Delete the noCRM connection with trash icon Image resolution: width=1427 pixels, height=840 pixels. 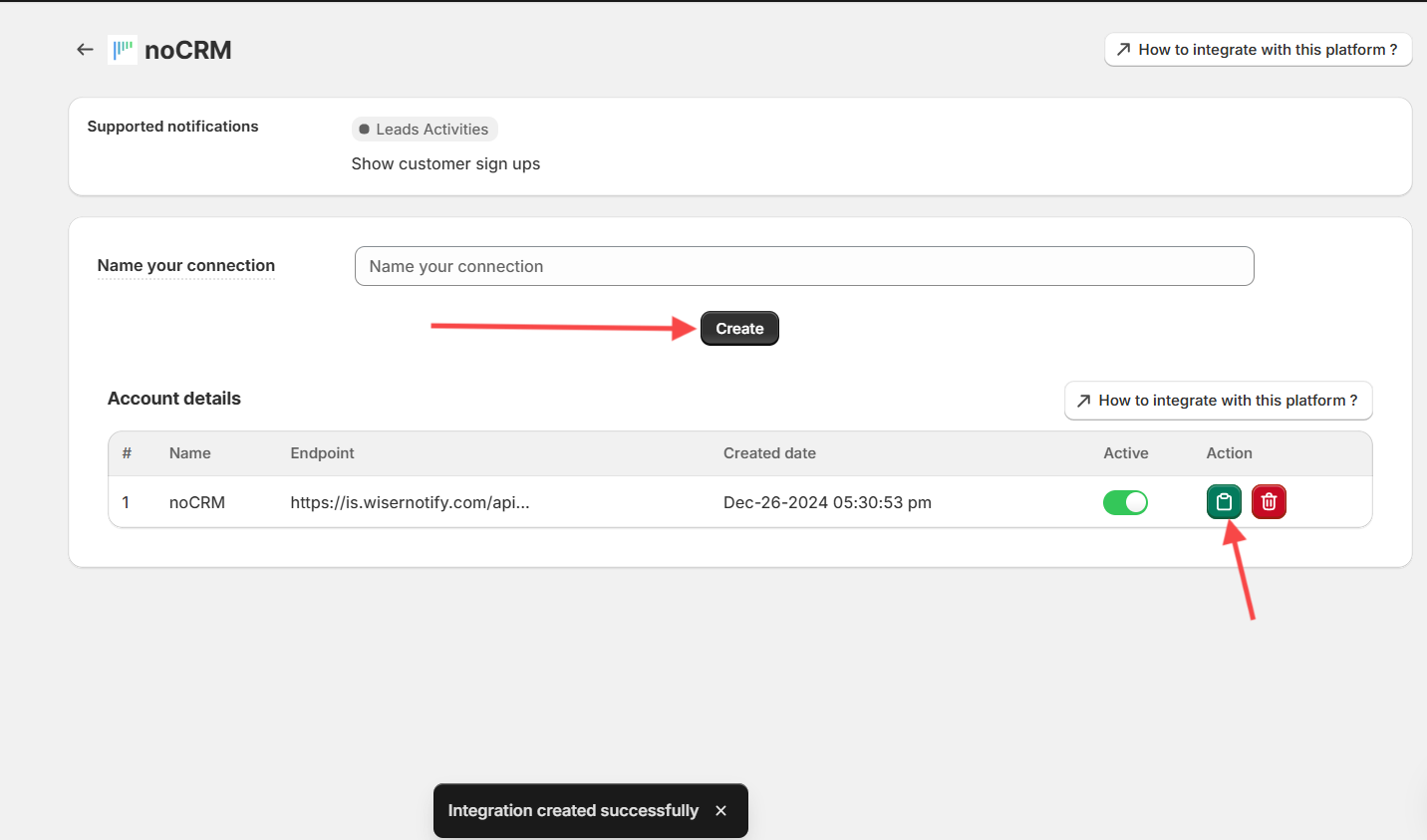[1269, 502]
